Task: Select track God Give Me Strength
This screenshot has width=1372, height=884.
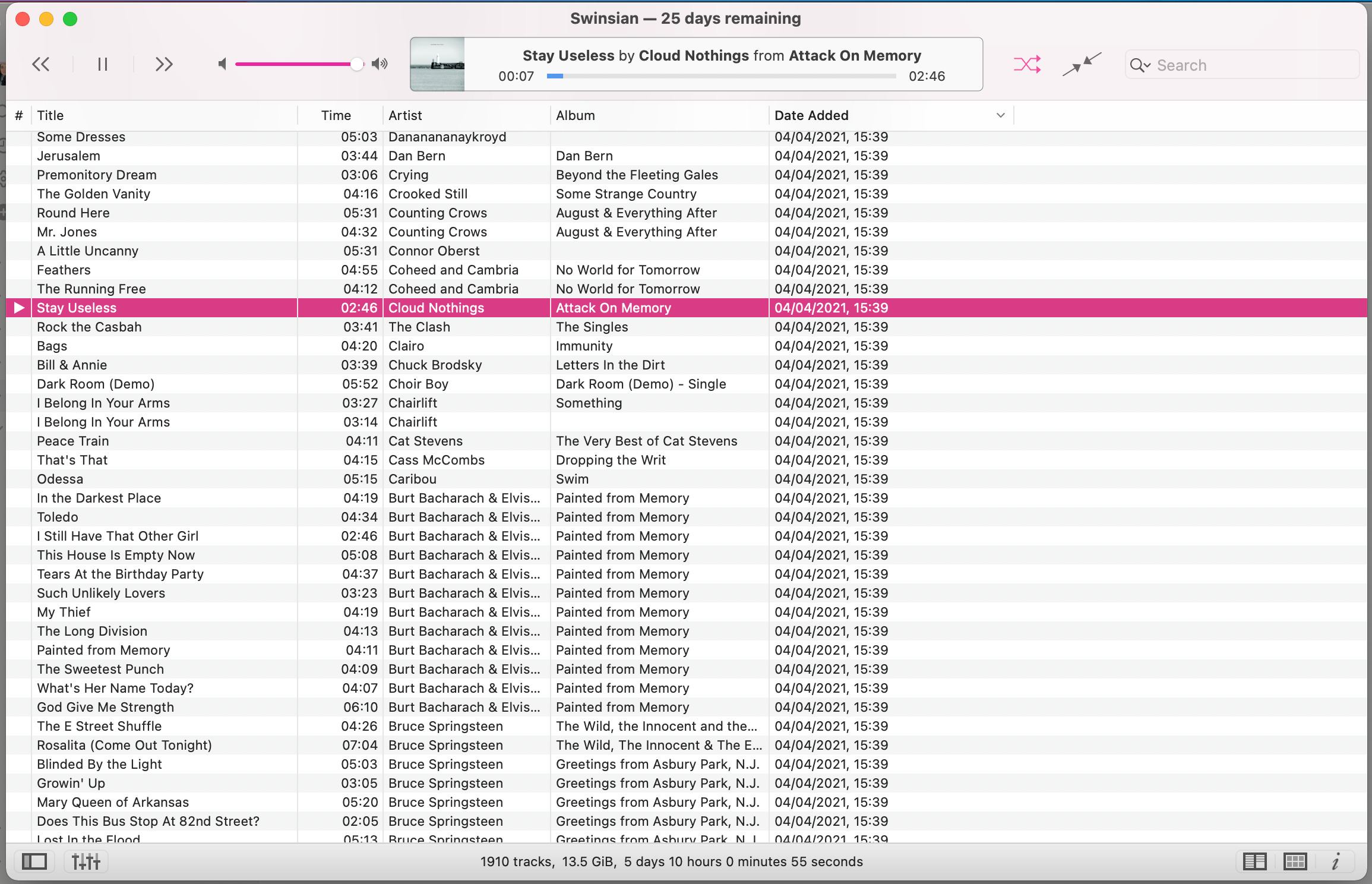Action: tap(687, 707)
